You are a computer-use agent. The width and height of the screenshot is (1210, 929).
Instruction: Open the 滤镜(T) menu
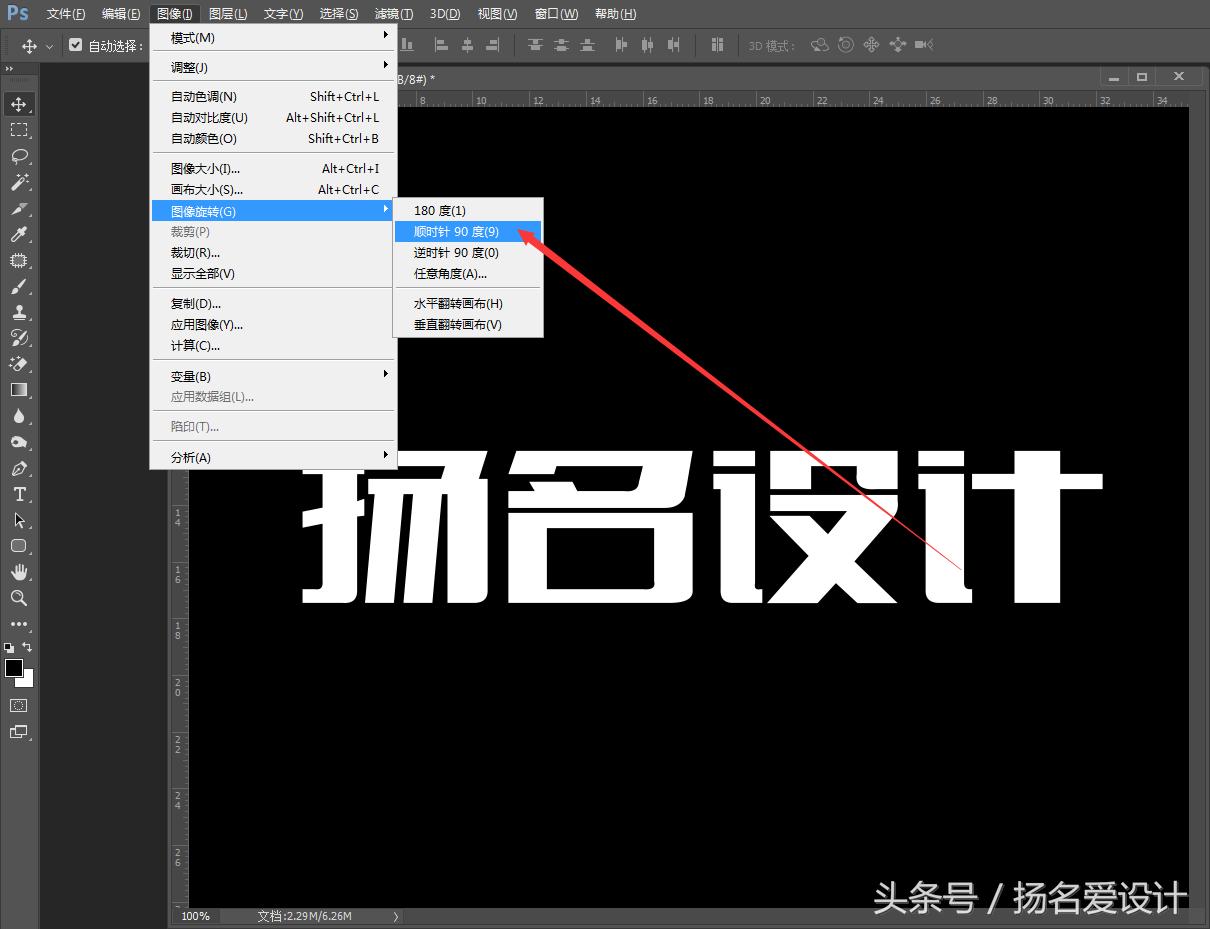coord(393,13)
